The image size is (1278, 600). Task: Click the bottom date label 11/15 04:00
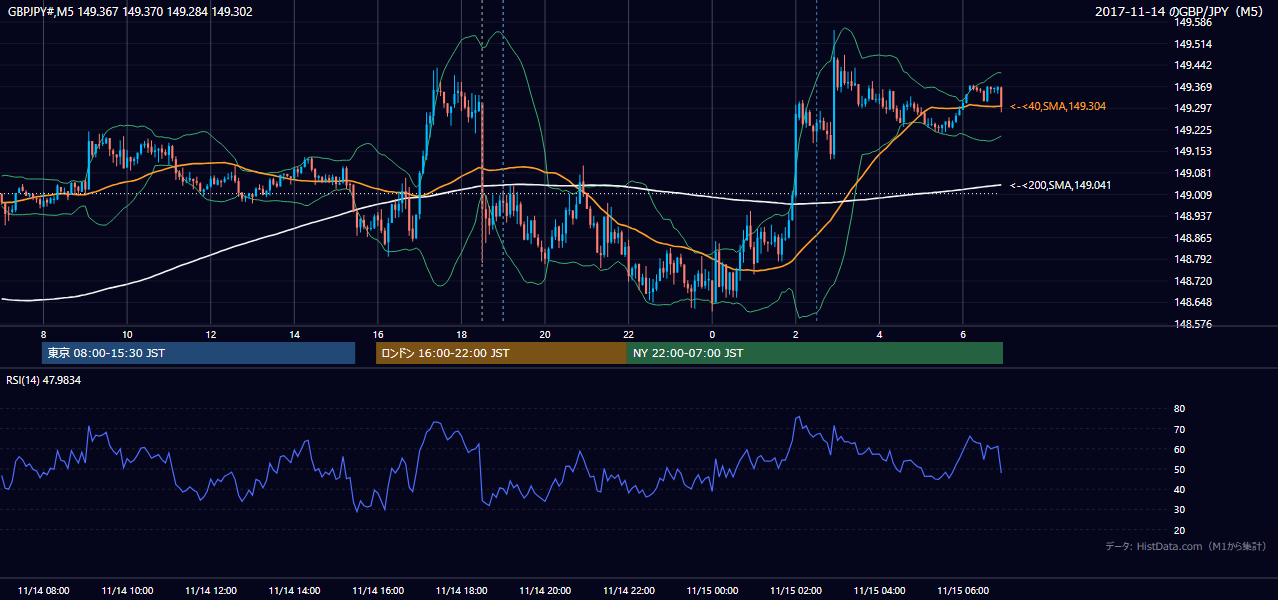click(x=881, y=591)
